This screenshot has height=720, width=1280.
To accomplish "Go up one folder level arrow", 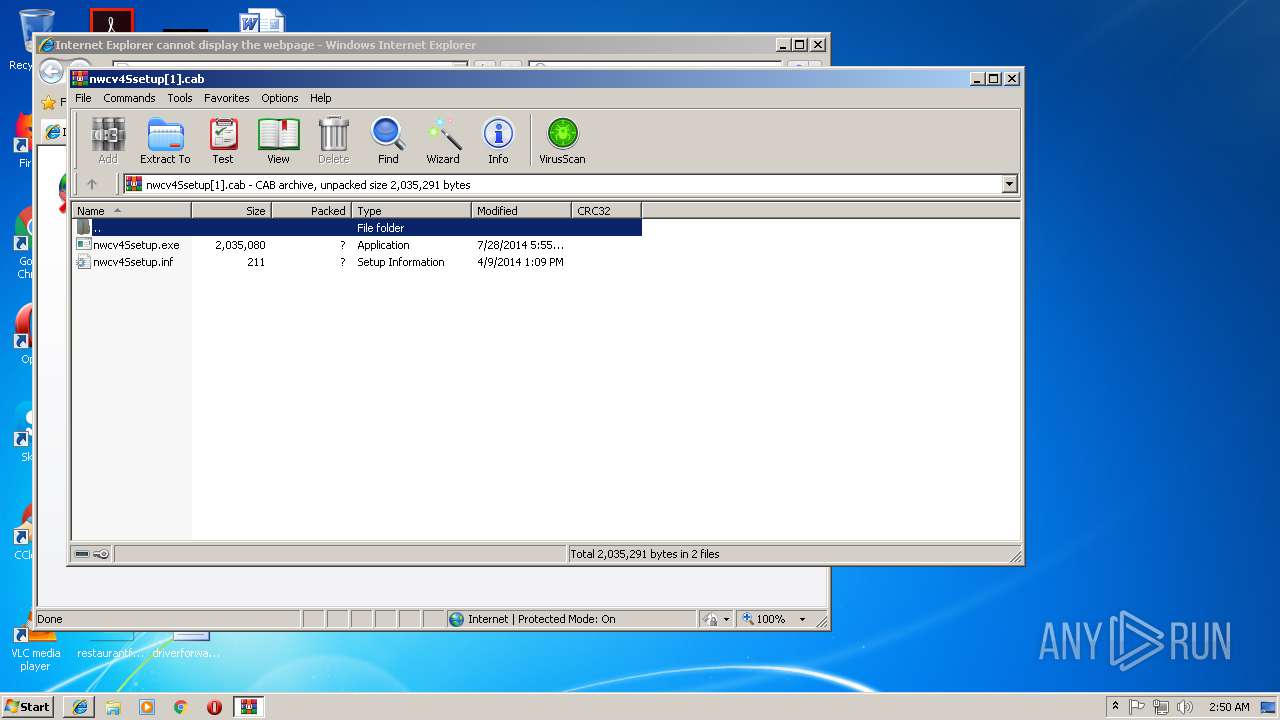I will pos(92,184).
